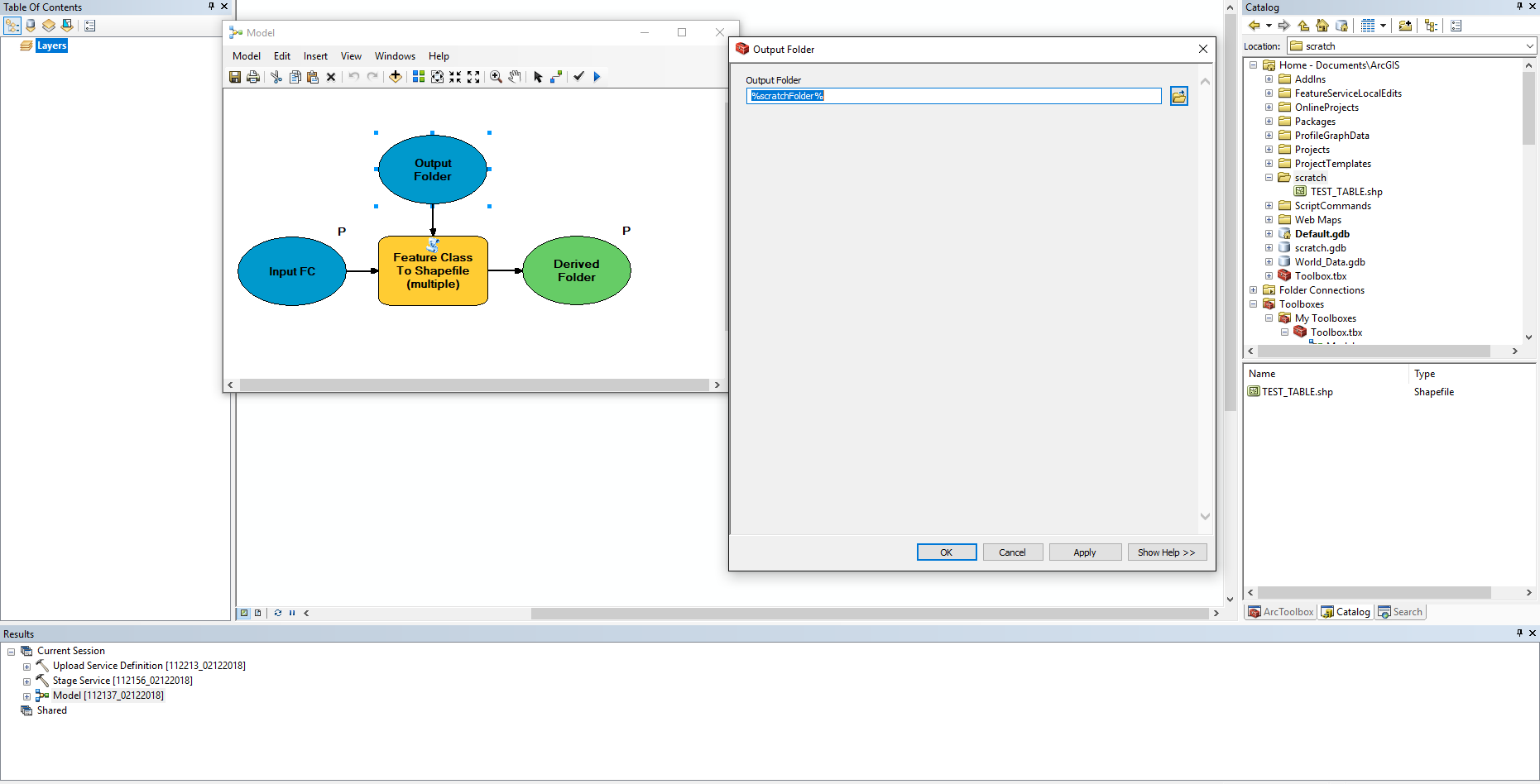Choose the Select arrow tool in Model toolbar

538,77
